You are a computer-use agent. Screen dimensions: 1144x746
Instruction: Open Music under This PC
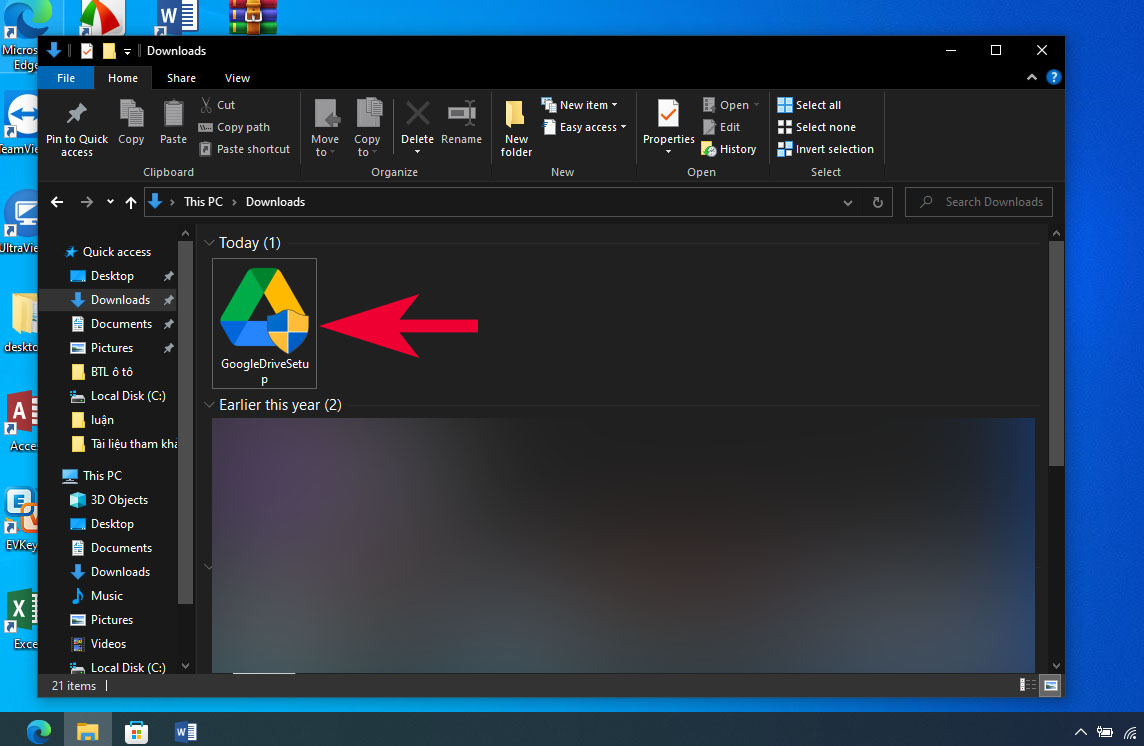97,596
